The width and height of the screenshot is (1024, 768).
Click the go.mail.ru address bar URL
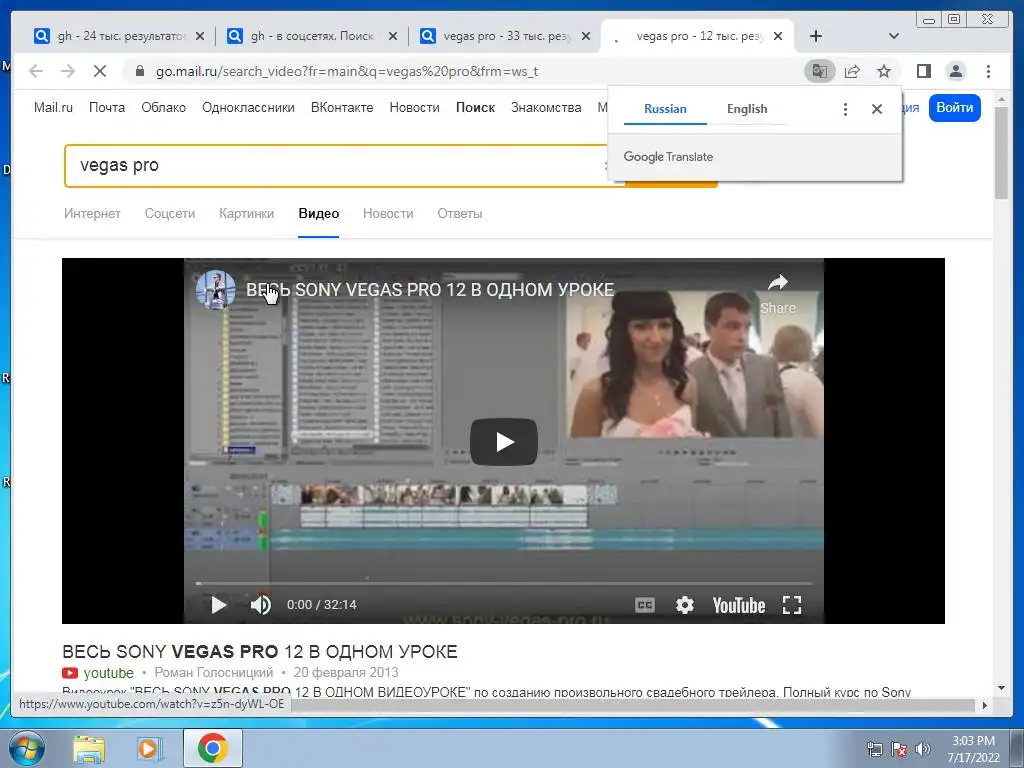coord(347,71)
